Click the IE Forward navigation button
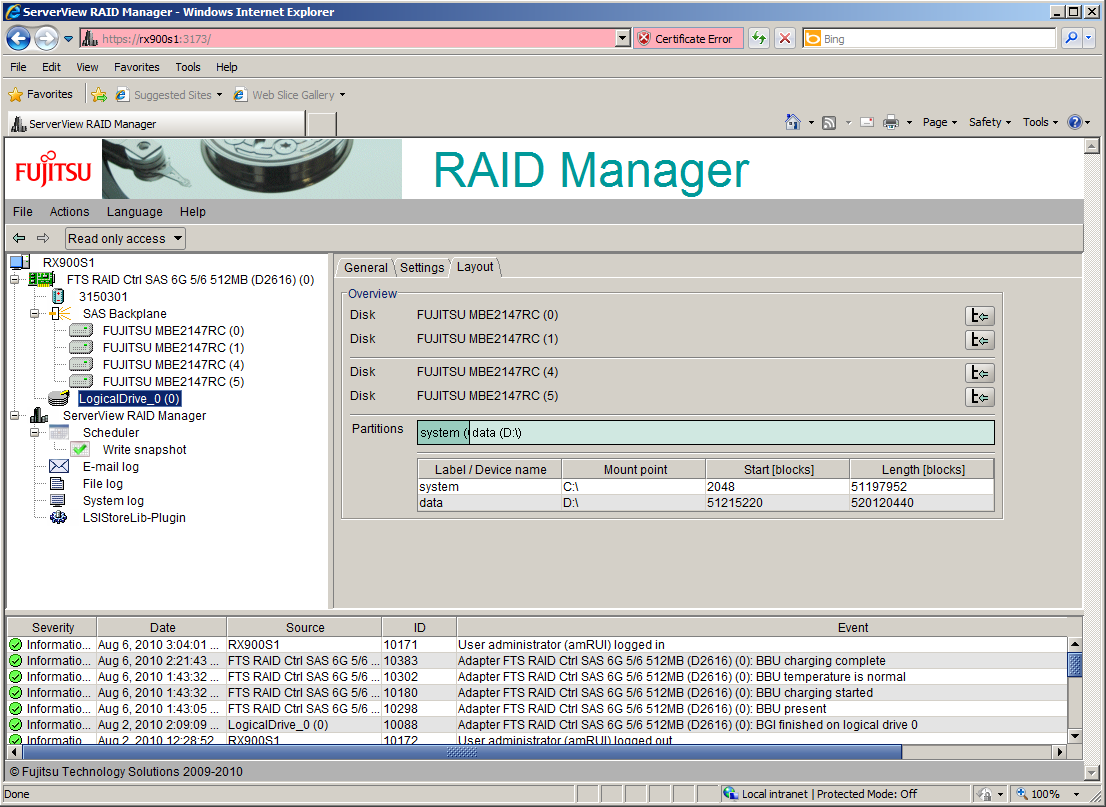Screen dimensions: 1106x807 click(47, 38)
